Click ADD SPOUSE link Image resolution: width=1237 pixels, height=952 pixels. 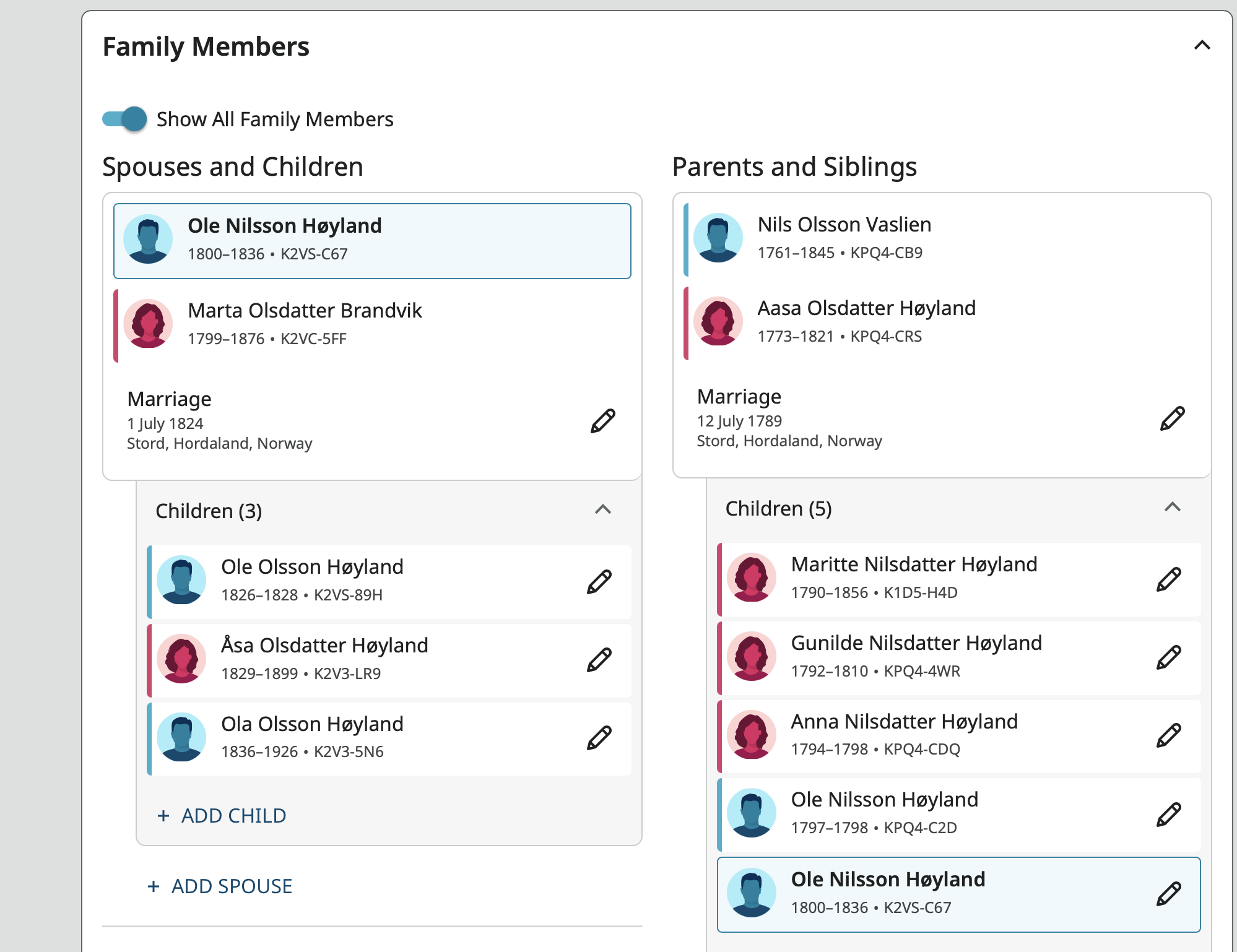220,886
